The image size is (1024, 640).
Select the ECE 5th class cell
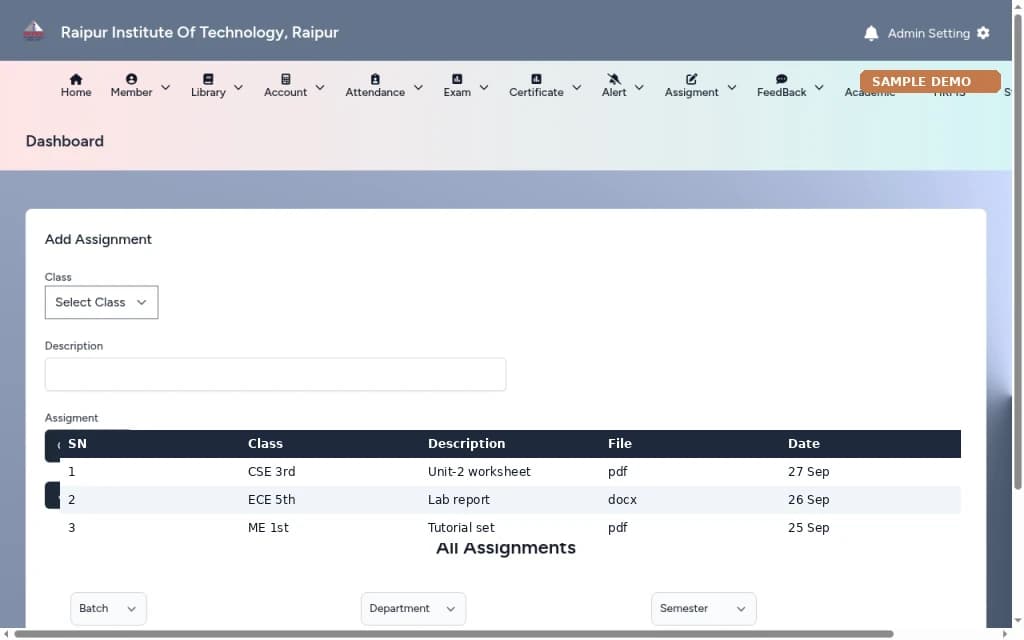coord(271,500)
